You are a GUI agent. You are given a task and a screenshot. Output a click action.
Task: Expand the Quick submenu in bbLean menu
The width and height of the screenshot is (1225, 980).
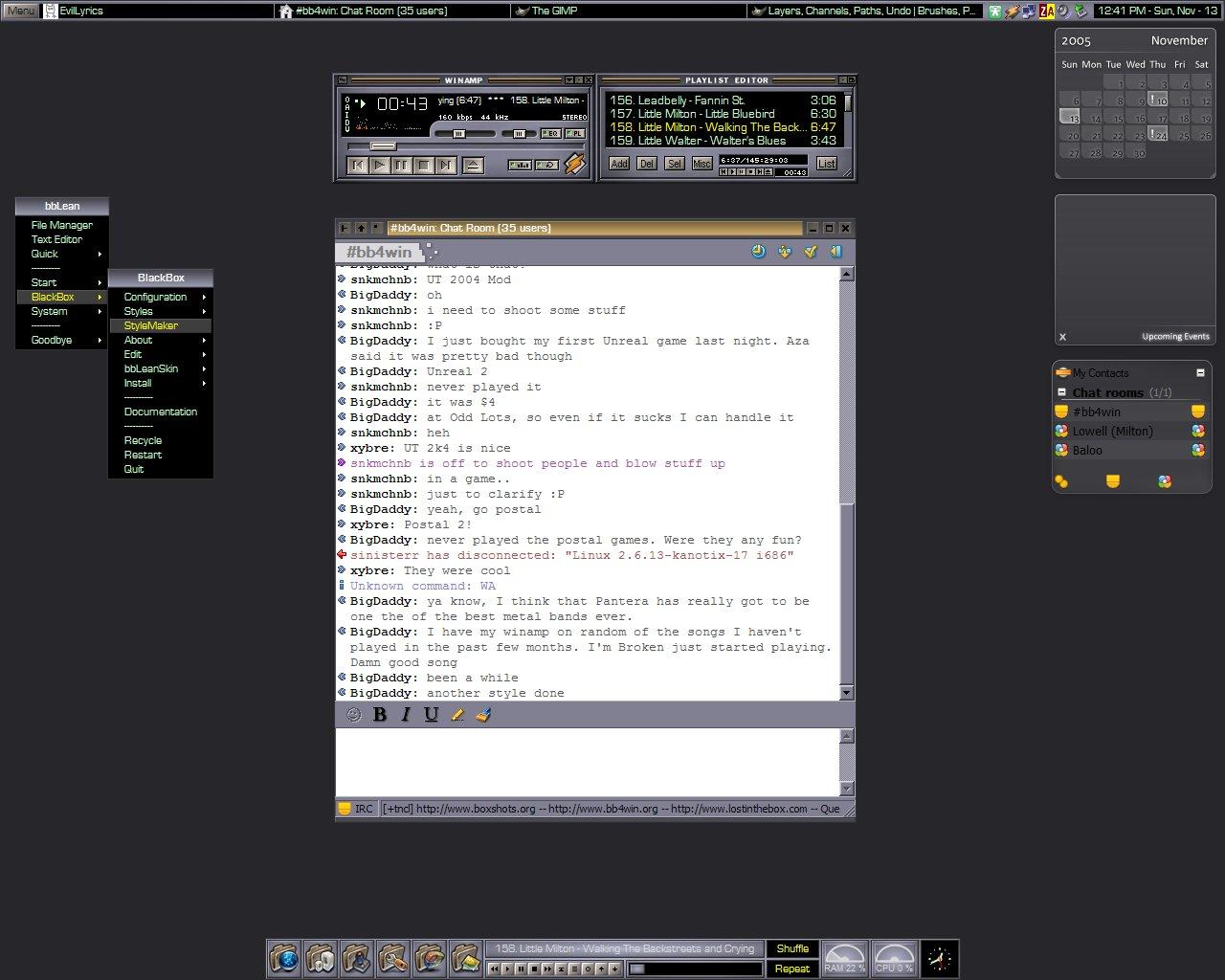click(62, 254)
